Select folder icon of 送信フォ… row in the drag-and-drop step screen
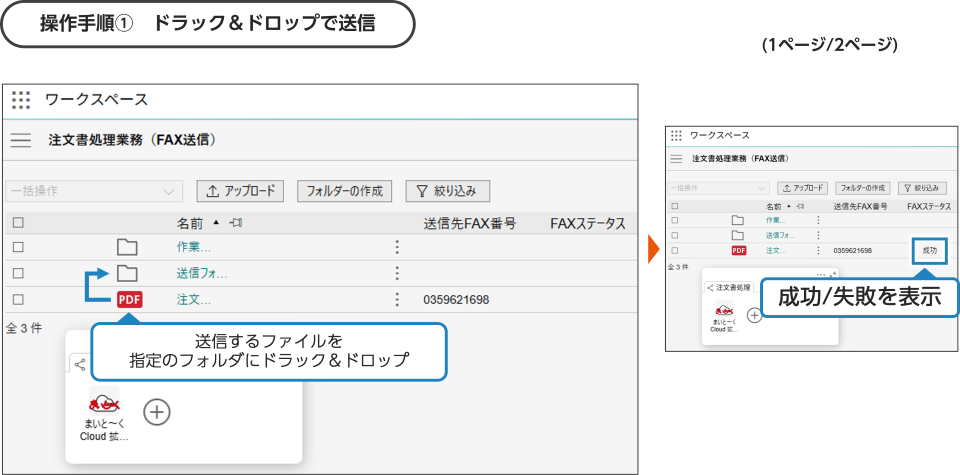 pyautogui.click(x=127, y=273)
